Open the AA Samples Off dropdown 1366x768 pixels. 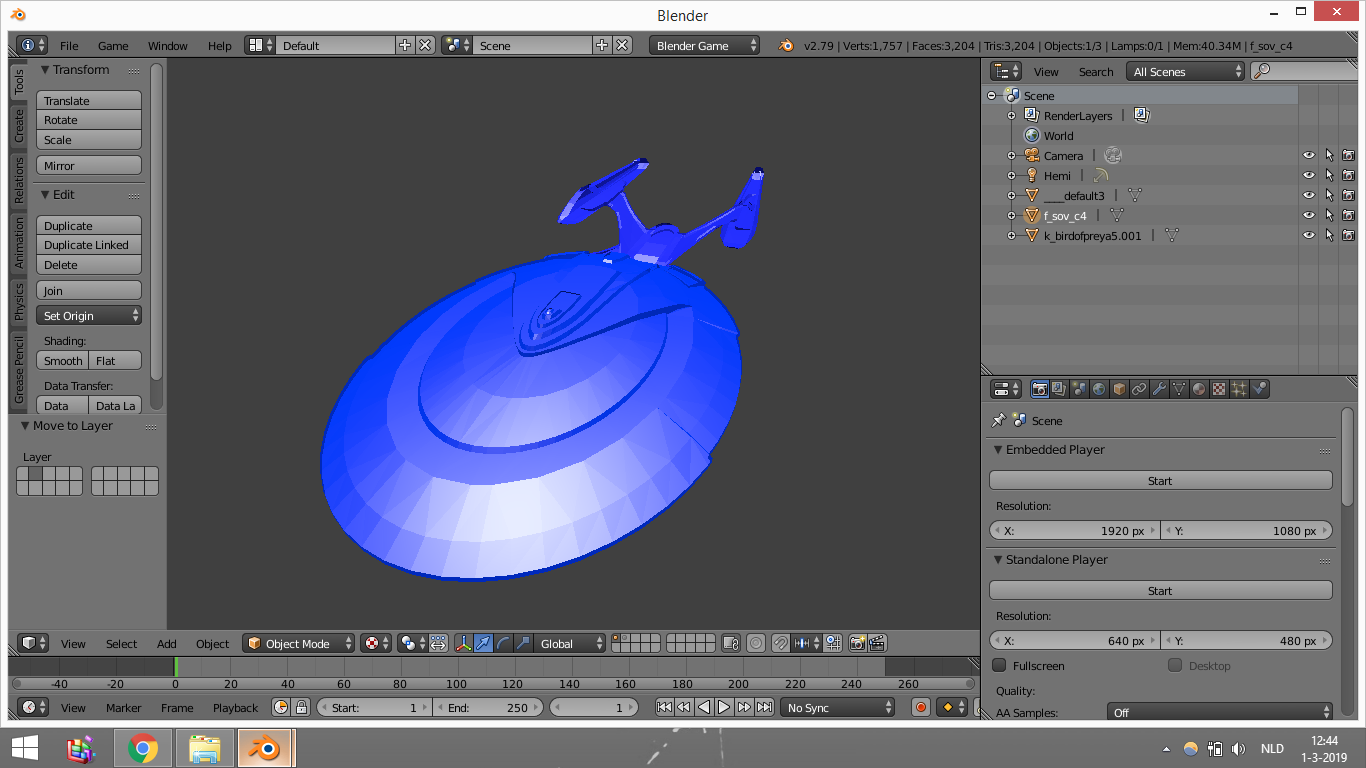[x=1220, y=712]
